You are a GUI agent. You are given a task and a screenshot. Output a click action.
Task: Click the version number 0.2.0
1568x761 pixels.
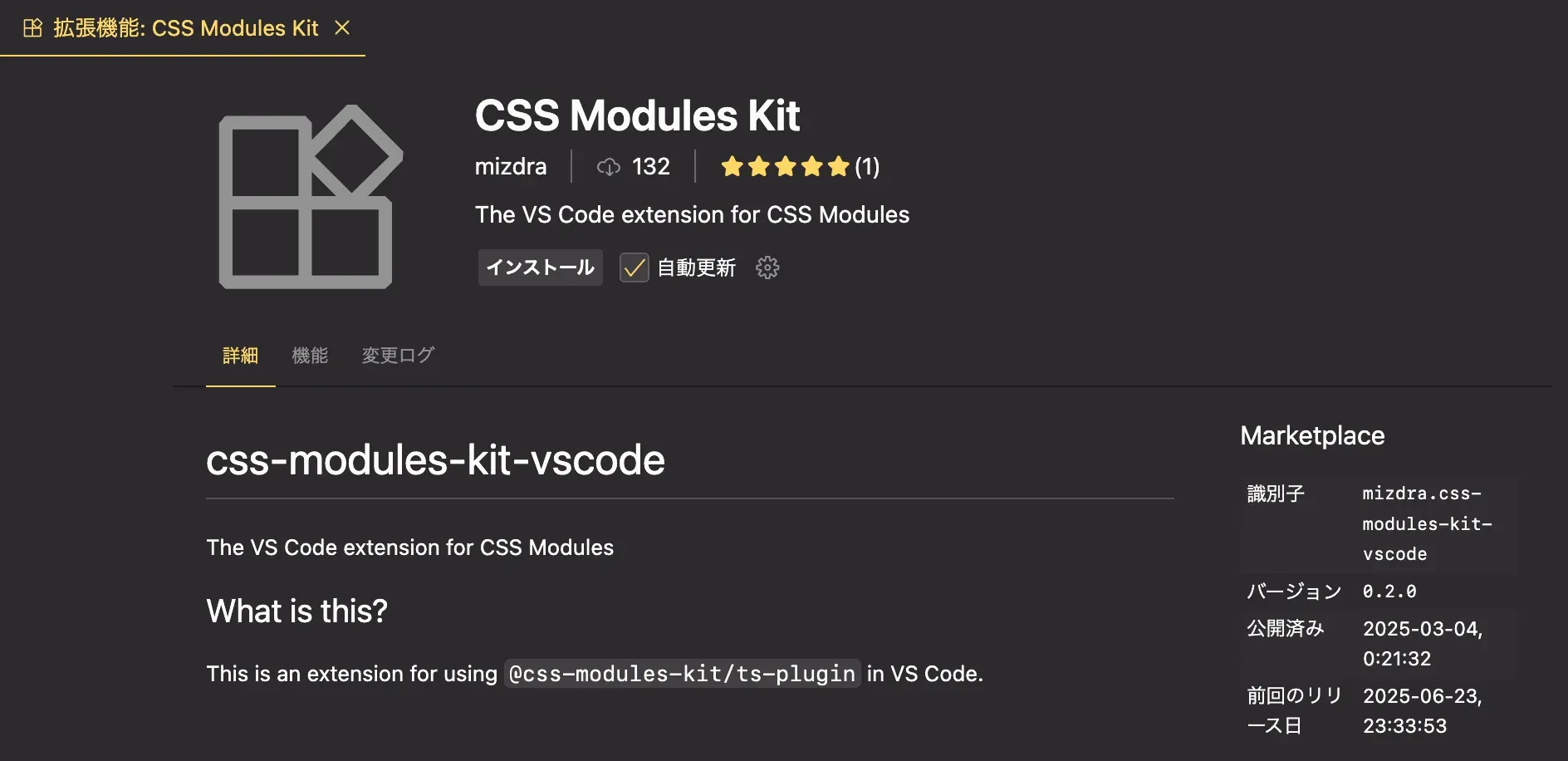[x=1389, y=592]
